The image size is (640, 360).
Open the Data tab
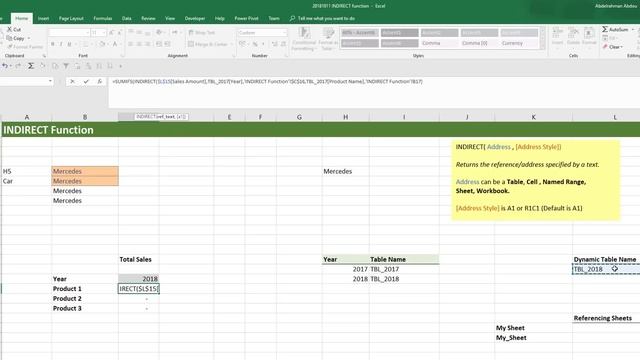coord(127,18)
